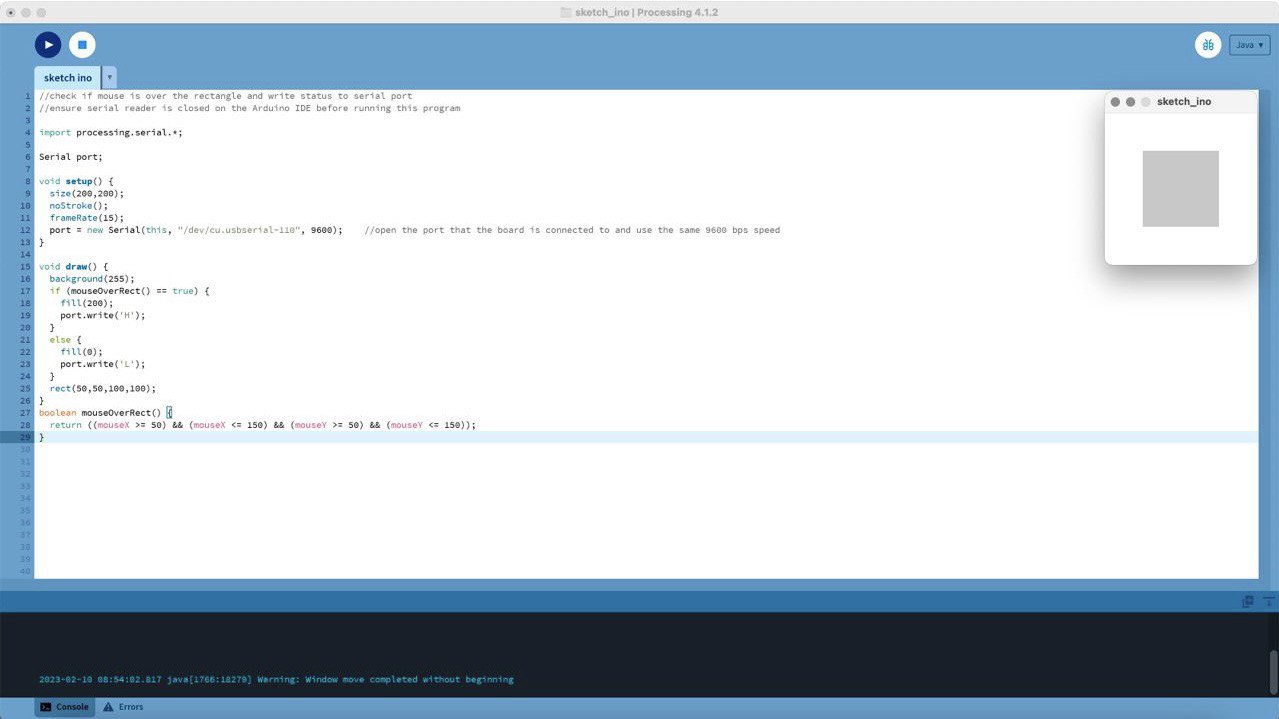Viewport: 1279px width, 719px height.
Task: Run the sketch with the play button
Action: point(48,45)
